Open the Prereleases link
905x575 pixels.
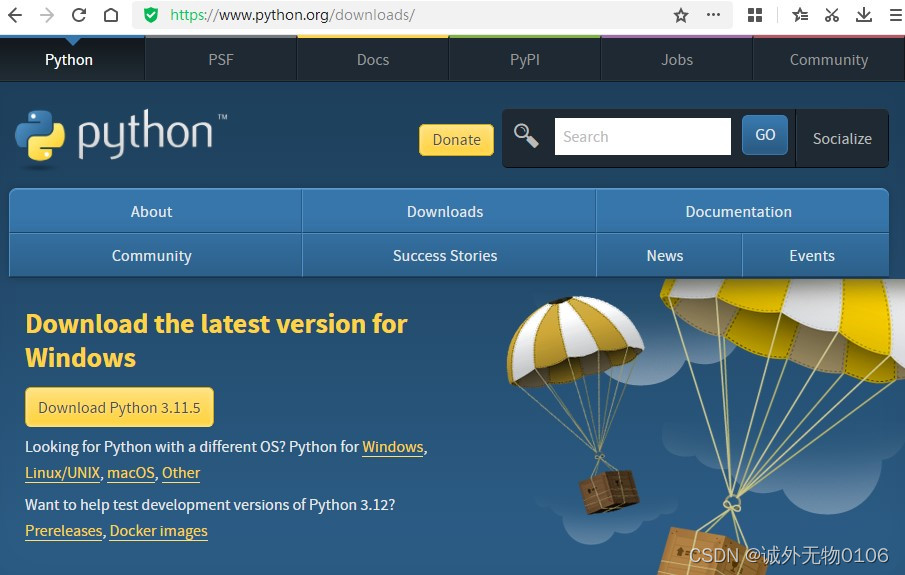64,531
